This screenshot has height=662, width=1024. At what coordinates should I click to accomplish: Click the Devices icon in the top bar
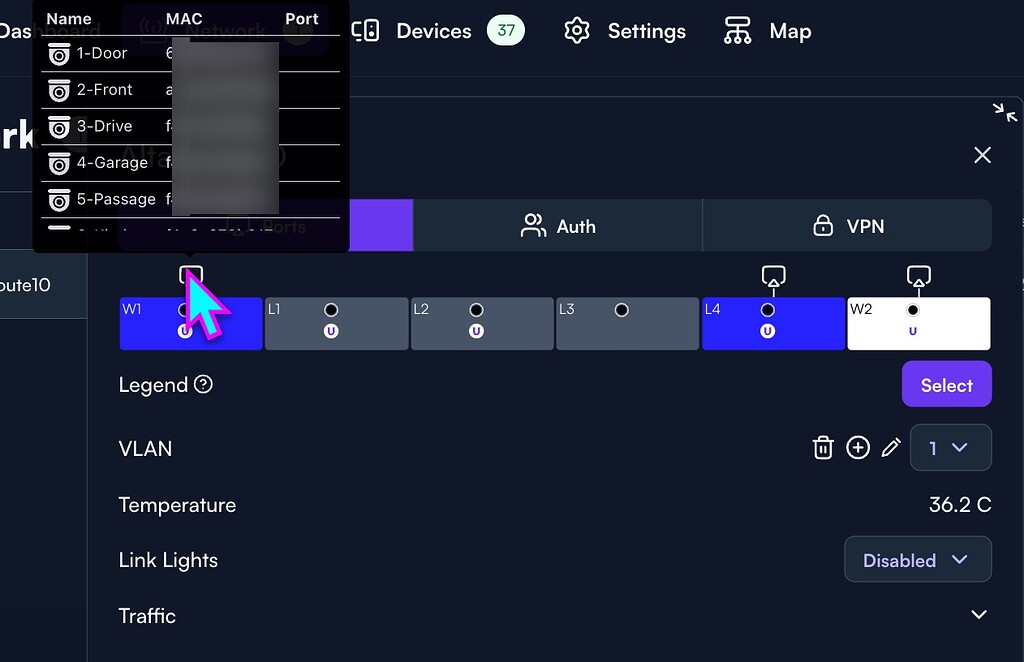coord(365,30)
